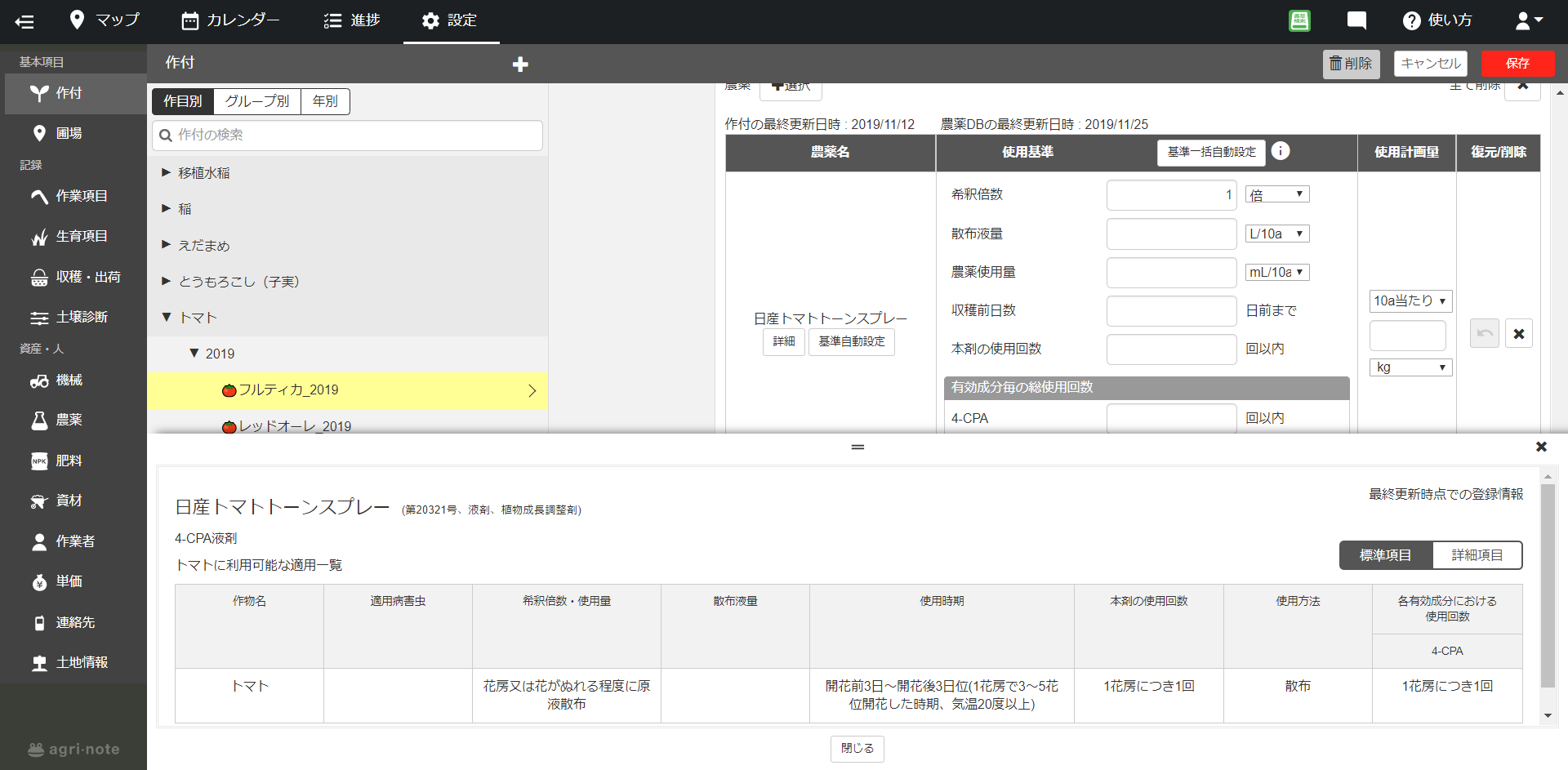Viewport: 1568px width, 770px height.
Task: Click the キャンセル button
Action: tap(1431, 64)
